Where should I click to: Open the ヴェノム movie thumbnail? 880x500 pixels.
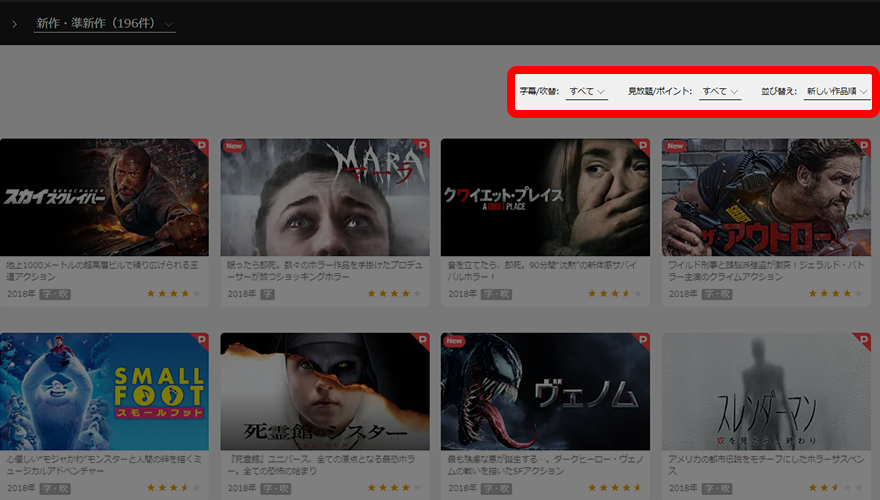pyautogui.click(x=546, y=392)
